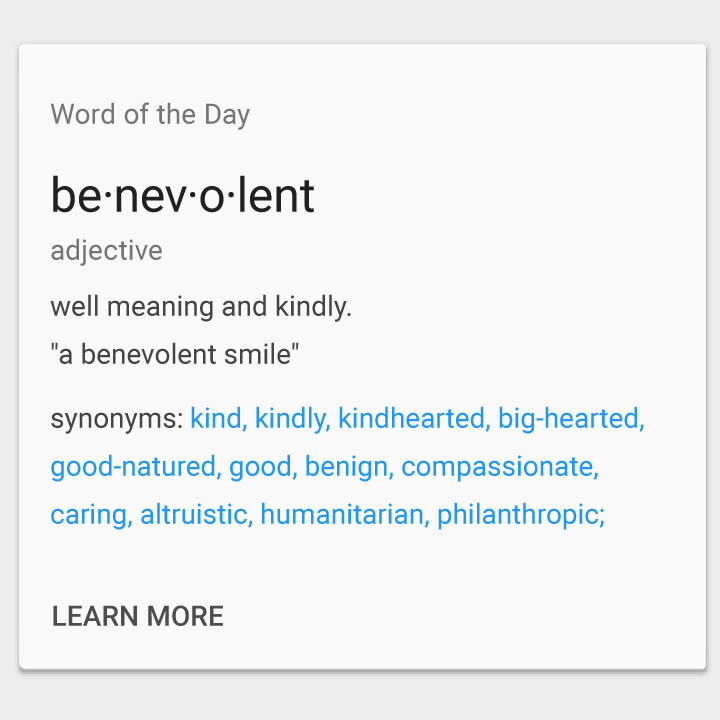Click the example phrase 'a benevolent smile'
This screenshot has height=720, width=720.
(174, 354)
